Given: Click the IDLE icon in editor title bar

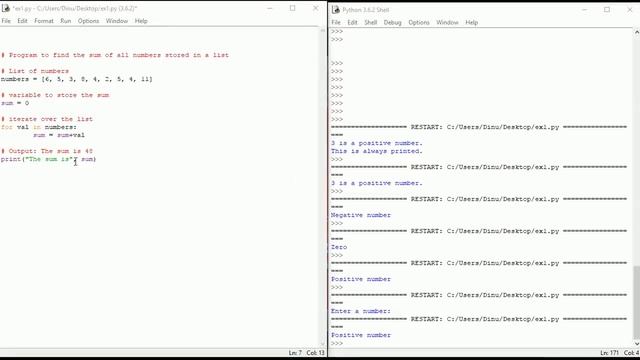Looking at the screenshot, I should point(6,8).
